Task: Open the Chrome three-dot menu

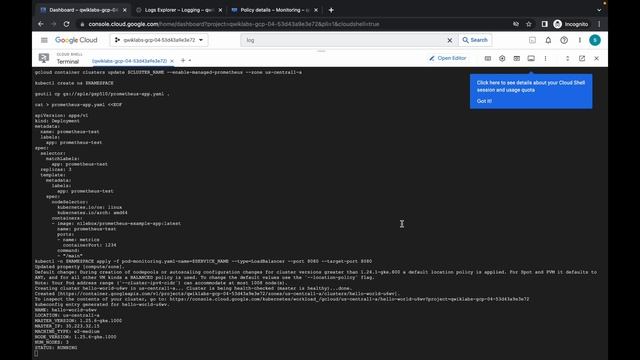Action: [599, 24]
